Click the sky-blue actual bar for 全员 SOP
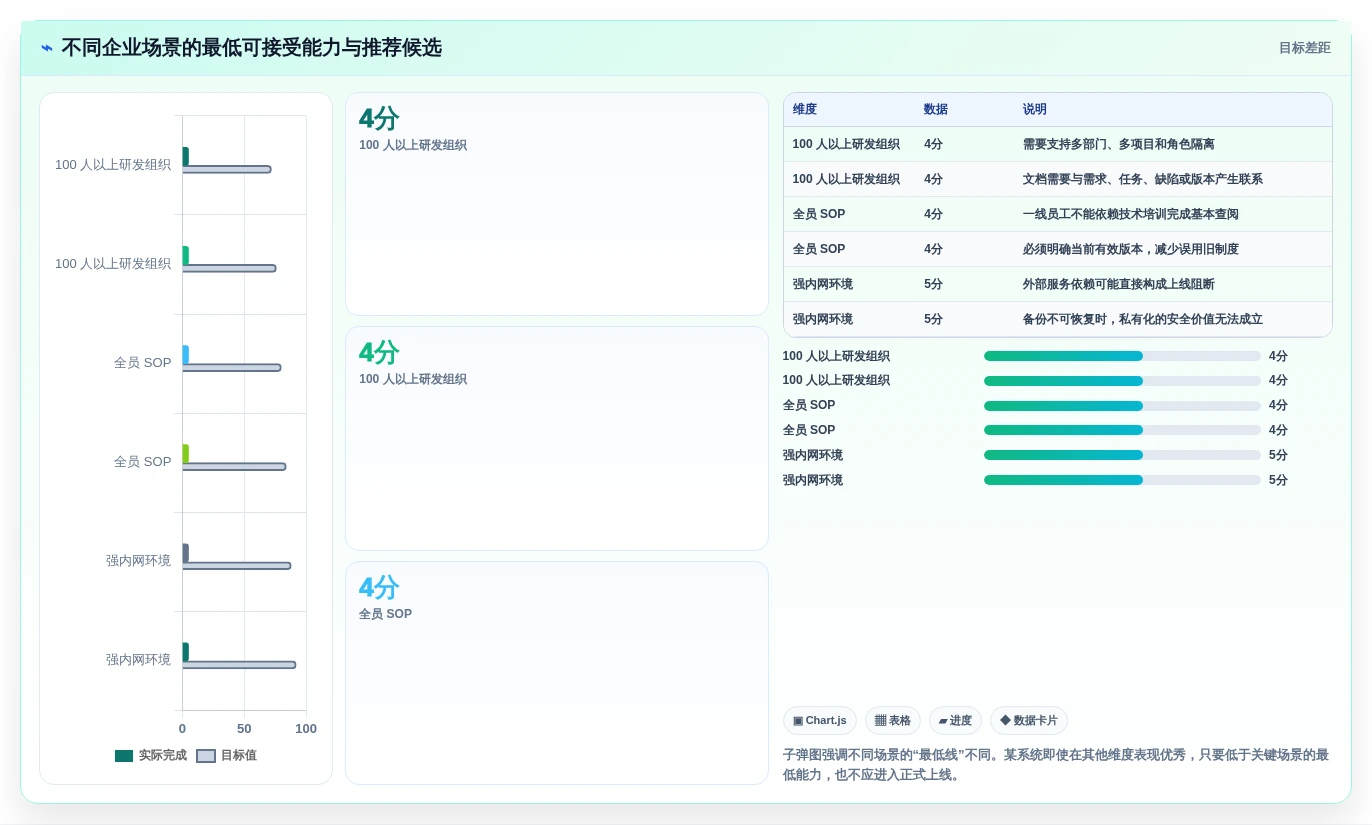This screenshot has height=825, width=1372. point(185,354)
